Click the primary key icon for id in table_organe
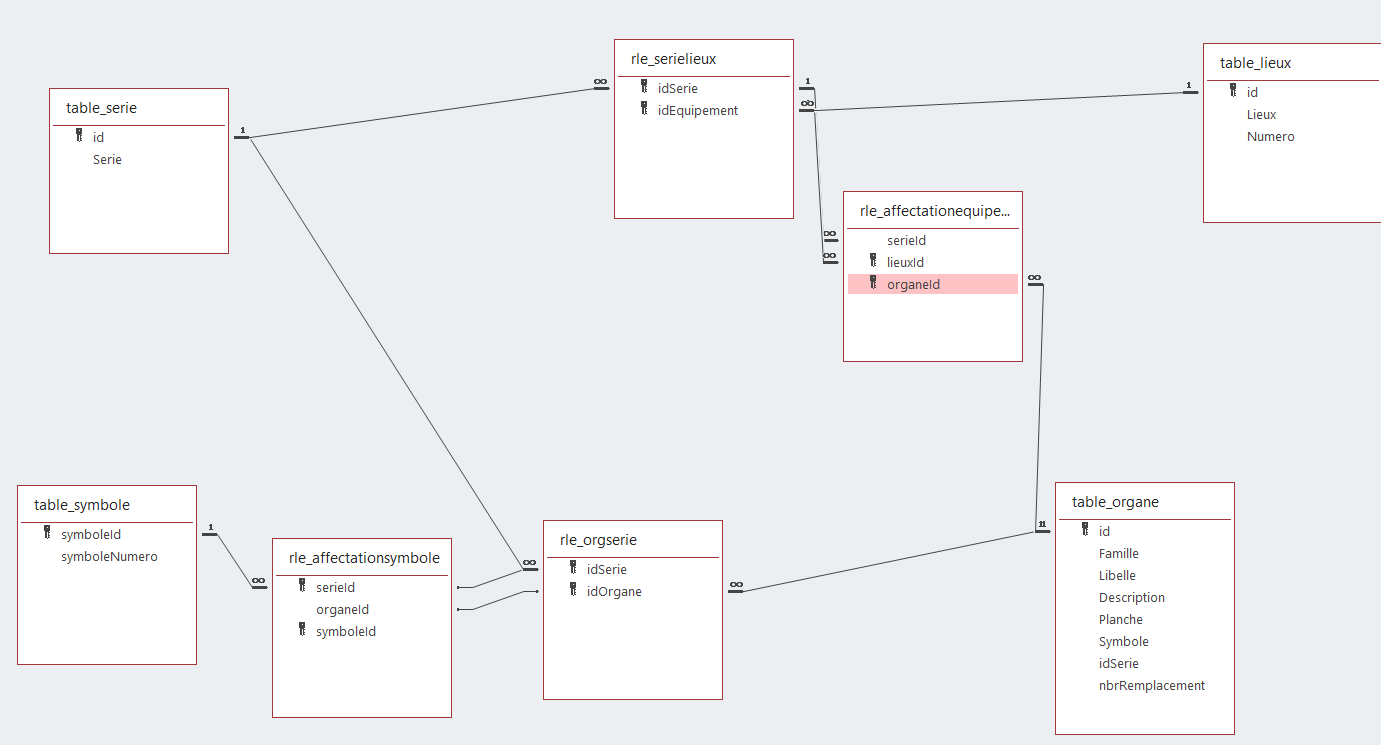This screenshot has width=1381, height=745. click(1085, 530)
